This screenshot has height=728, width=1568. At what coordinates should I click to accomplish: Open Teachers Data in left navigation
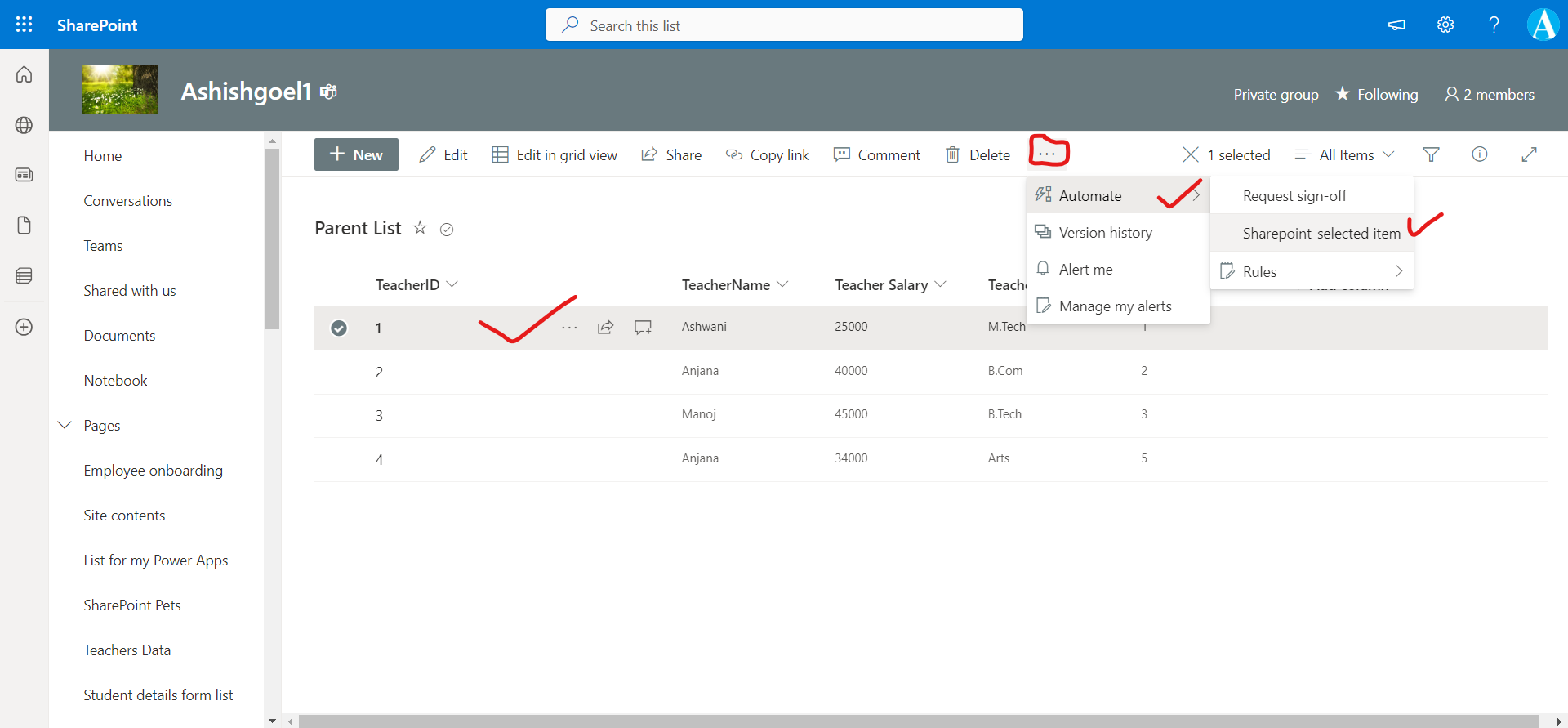127,650
